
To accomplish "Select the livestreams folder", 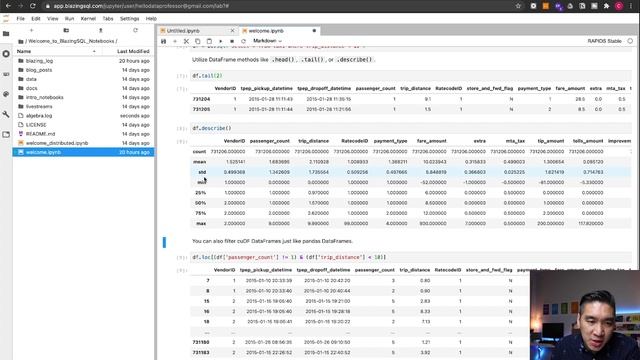I will pyautogui.click(x=83, y=107).
